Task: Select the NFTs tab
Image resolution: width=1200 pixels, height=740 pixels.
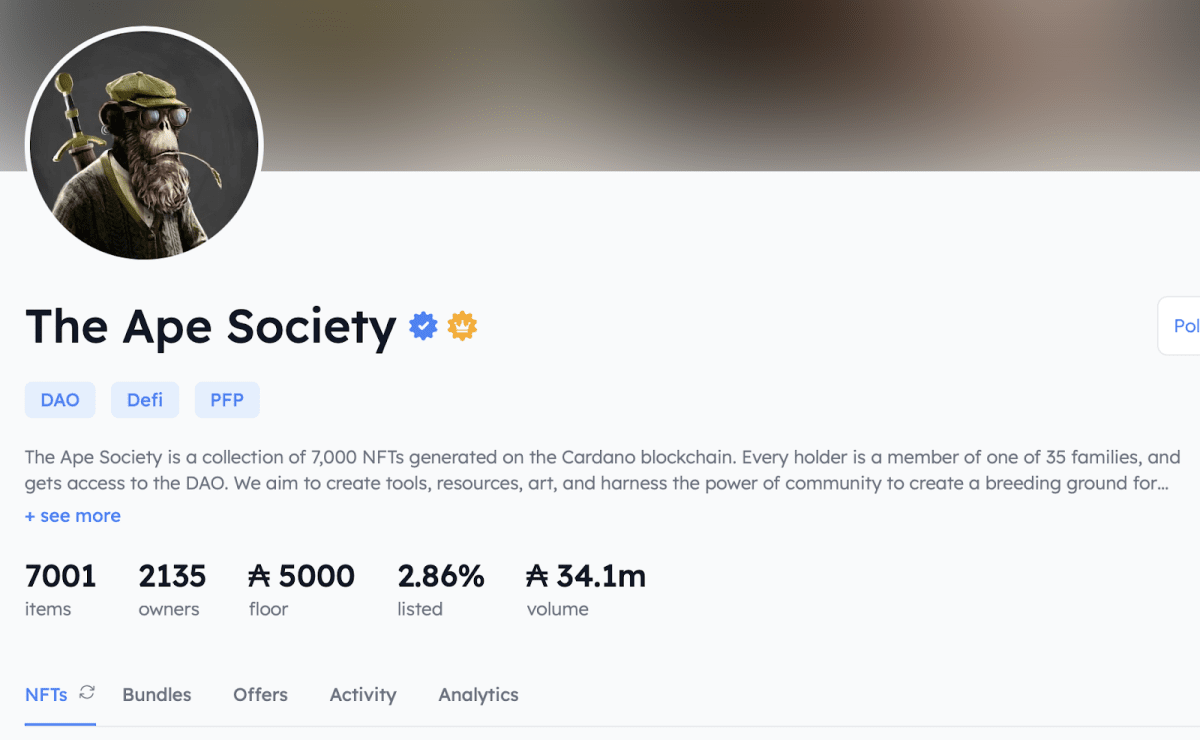Action: pyautogui.click(x=45, y=694)
